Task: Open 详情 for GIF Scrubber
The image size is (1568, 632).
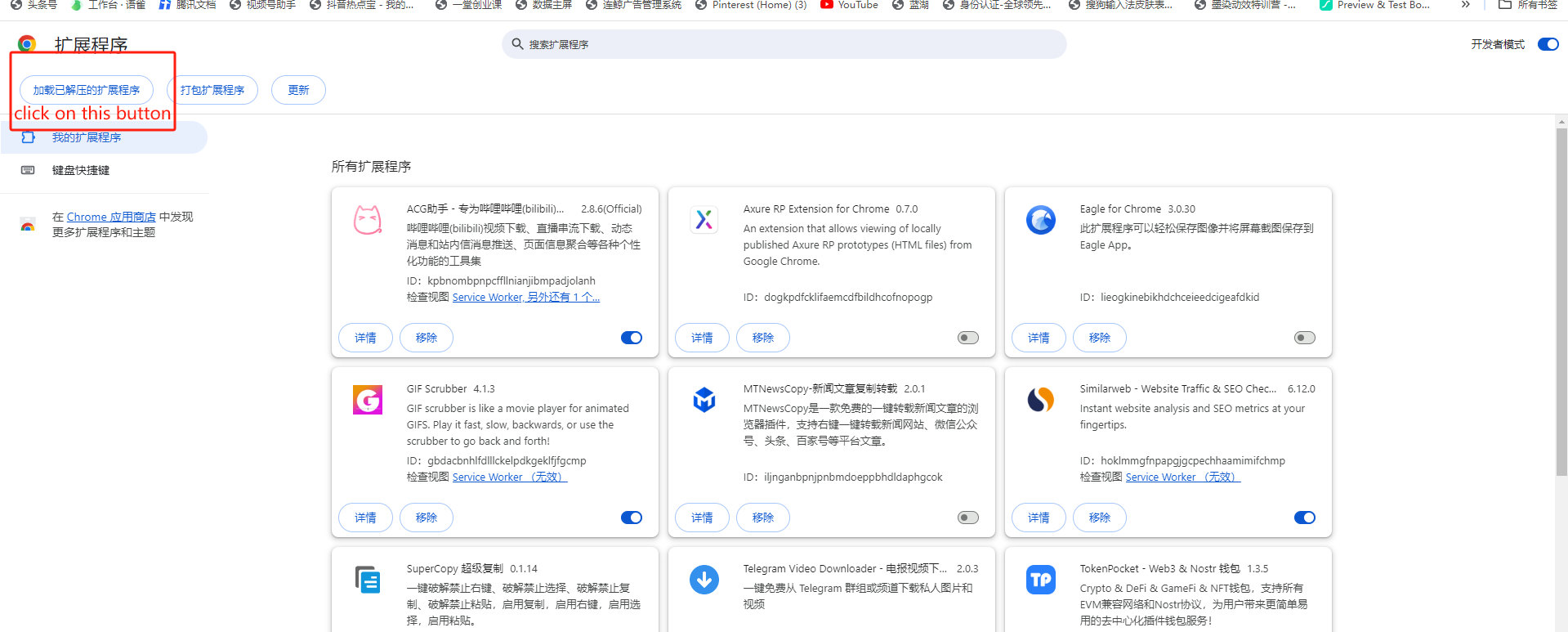Action: tap(366, 518)
